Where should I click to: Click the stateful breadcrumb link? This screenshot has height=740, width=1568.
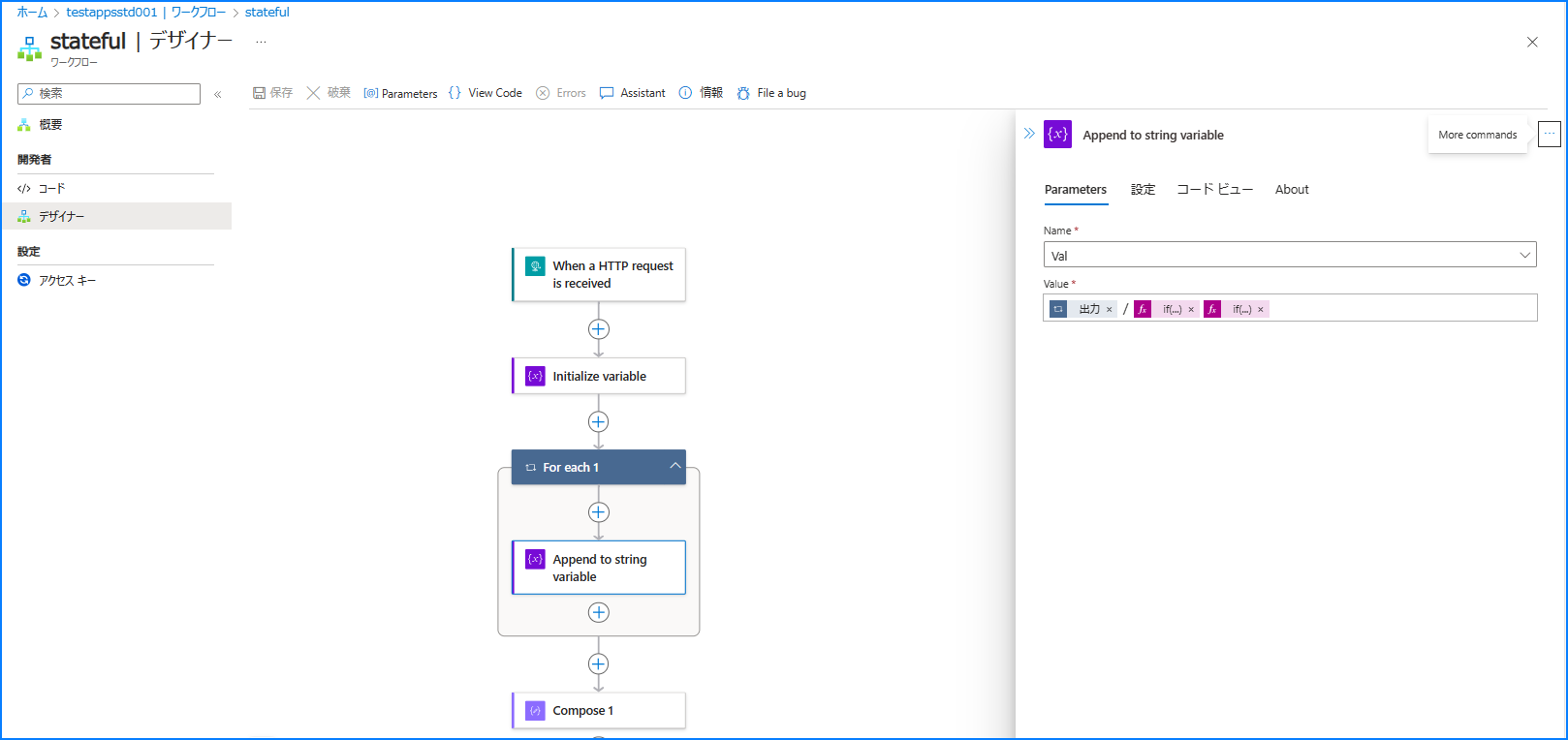267,12
